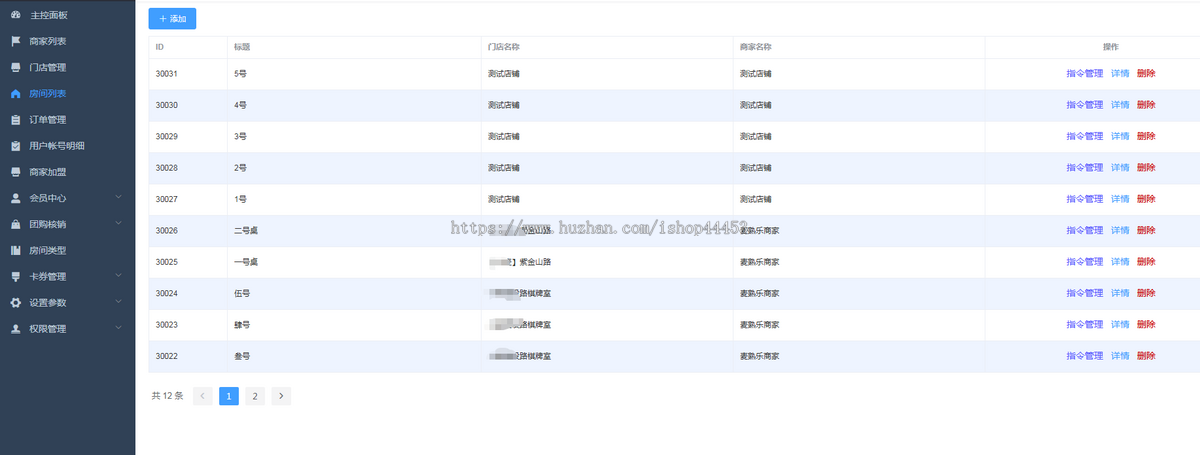View 详情 for room 30022
This screenshot has width=1200, height=455.
1120,356
